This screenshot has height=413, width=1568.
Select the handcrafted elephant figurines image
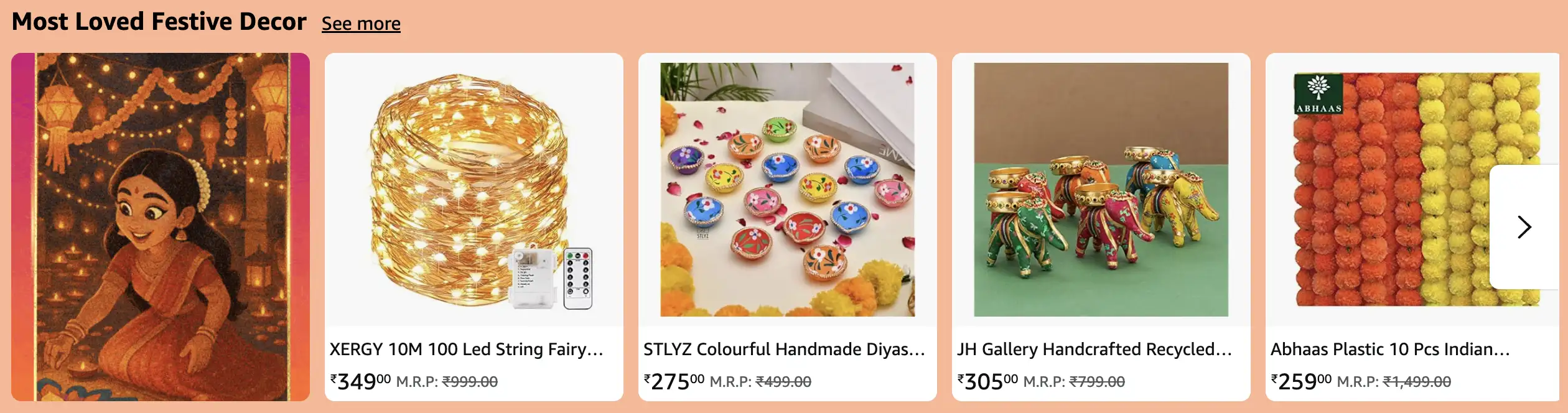pyautogui.click(x=1101, y=190)
